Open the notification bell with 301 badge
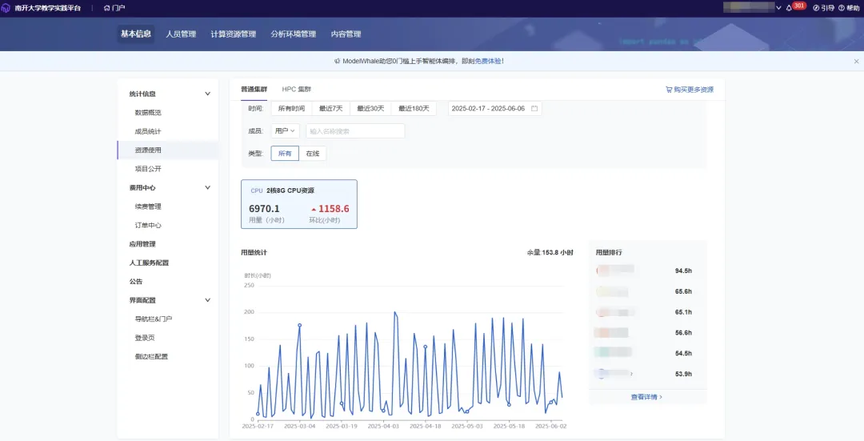This screenshot has width=864, height=441. pyautogui.click(x=789, y=8)
